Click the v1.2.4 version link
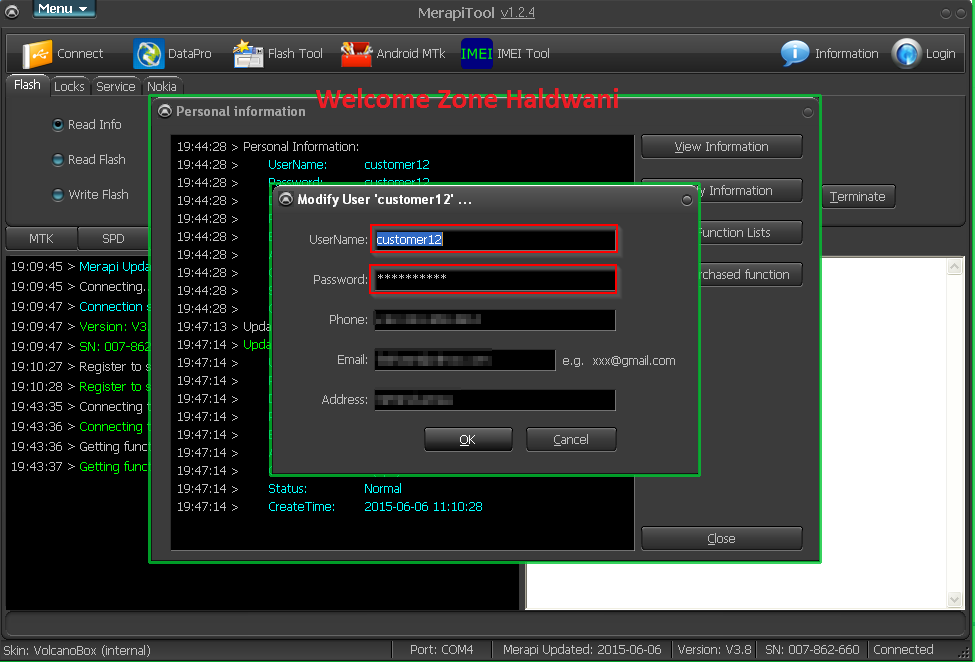This screenshot has height=662, width=975. pos(517,12)
